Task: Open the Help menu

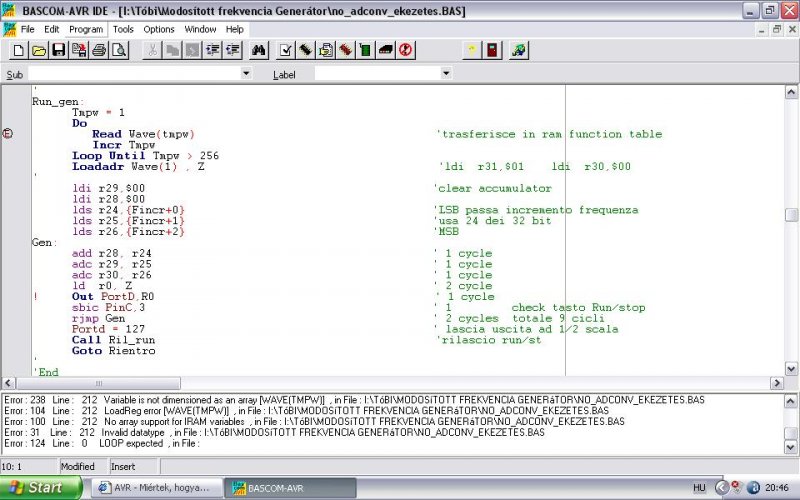Action: (x=234, y=29)
